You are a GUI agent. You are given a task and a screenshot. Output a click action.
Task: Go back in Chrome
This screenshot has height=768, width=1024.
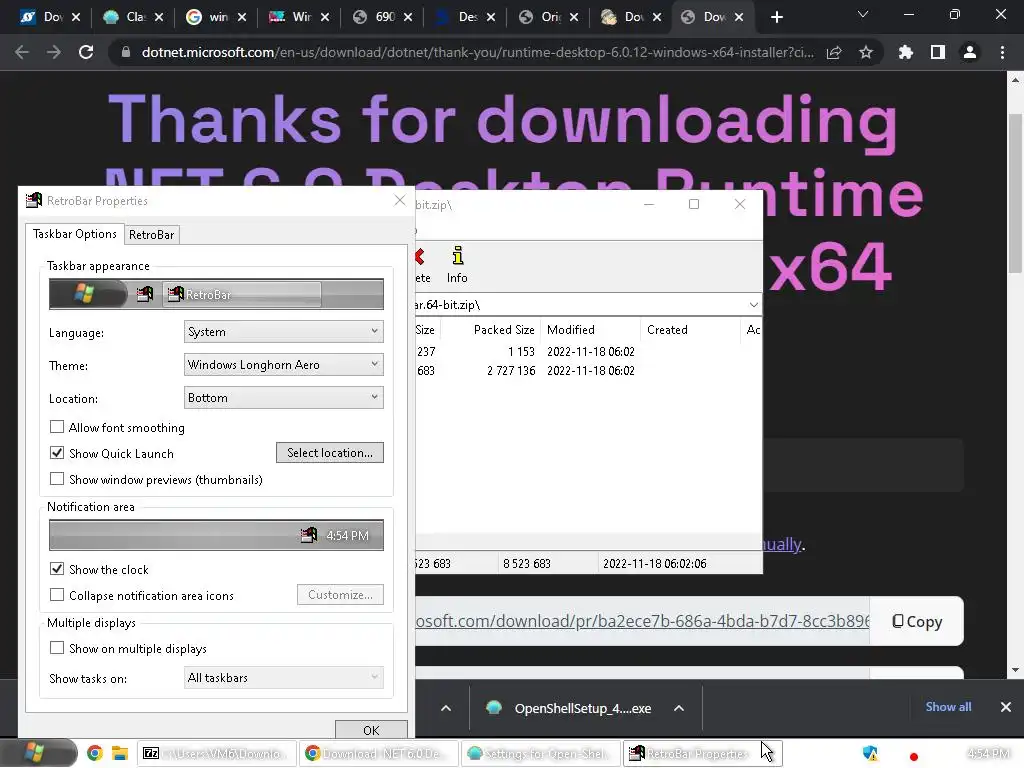(x=22, y=52)
